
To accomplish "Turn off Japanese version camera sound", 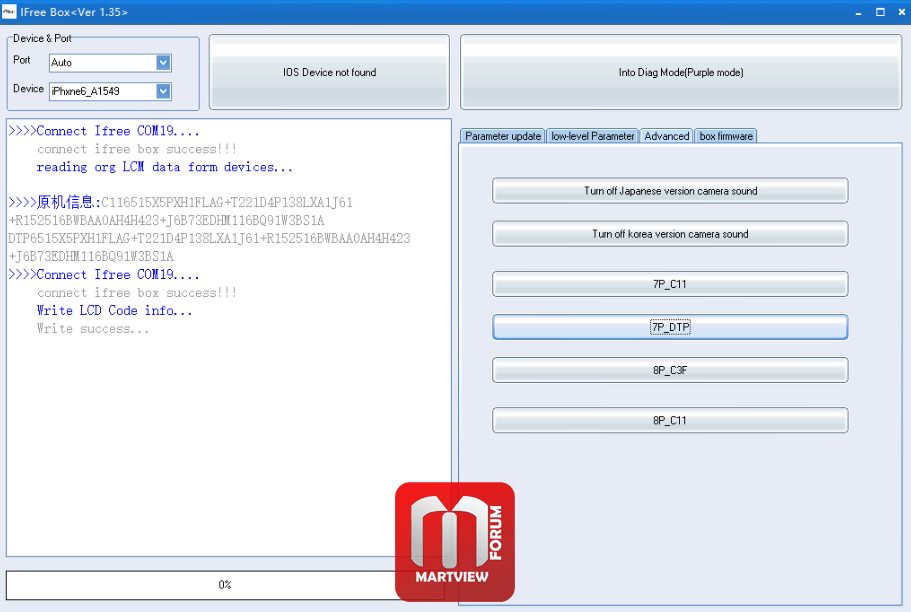I will pos(670,191).
